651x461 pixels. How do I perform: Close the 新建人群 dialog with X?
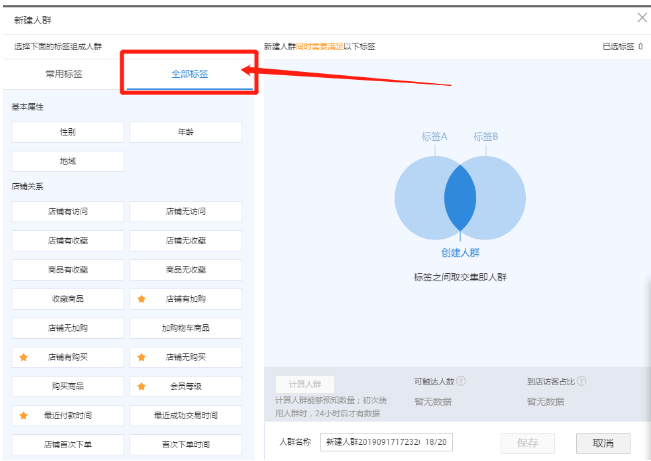pos(641,17)
